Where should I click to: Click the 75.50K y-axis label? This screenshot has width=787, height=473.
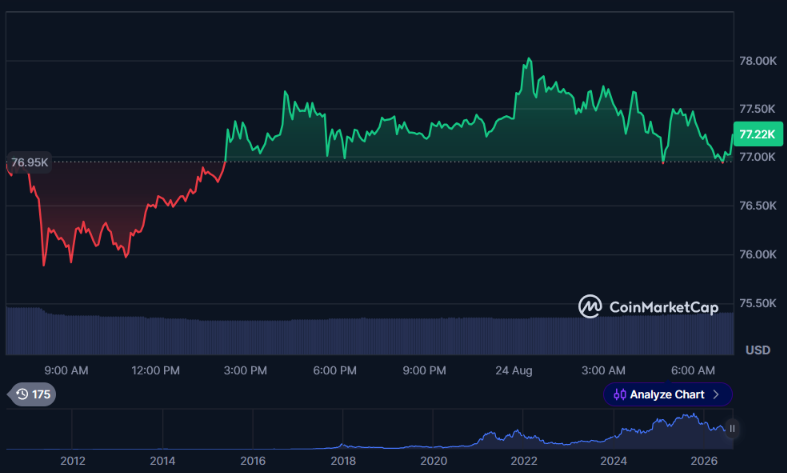point(757,303)
